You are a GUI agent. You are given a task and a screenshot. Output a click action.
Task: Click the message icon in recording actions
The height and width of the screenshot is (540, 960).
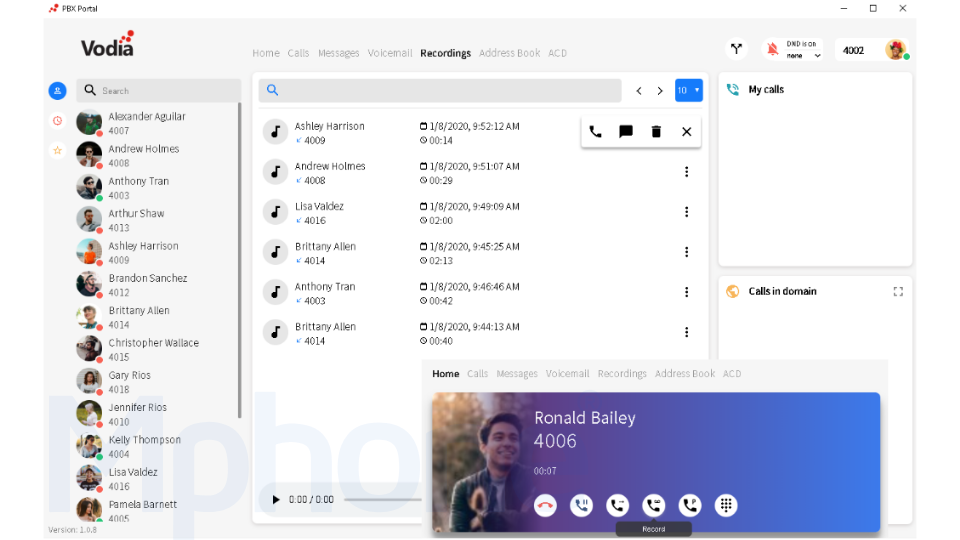click(626, 132)
